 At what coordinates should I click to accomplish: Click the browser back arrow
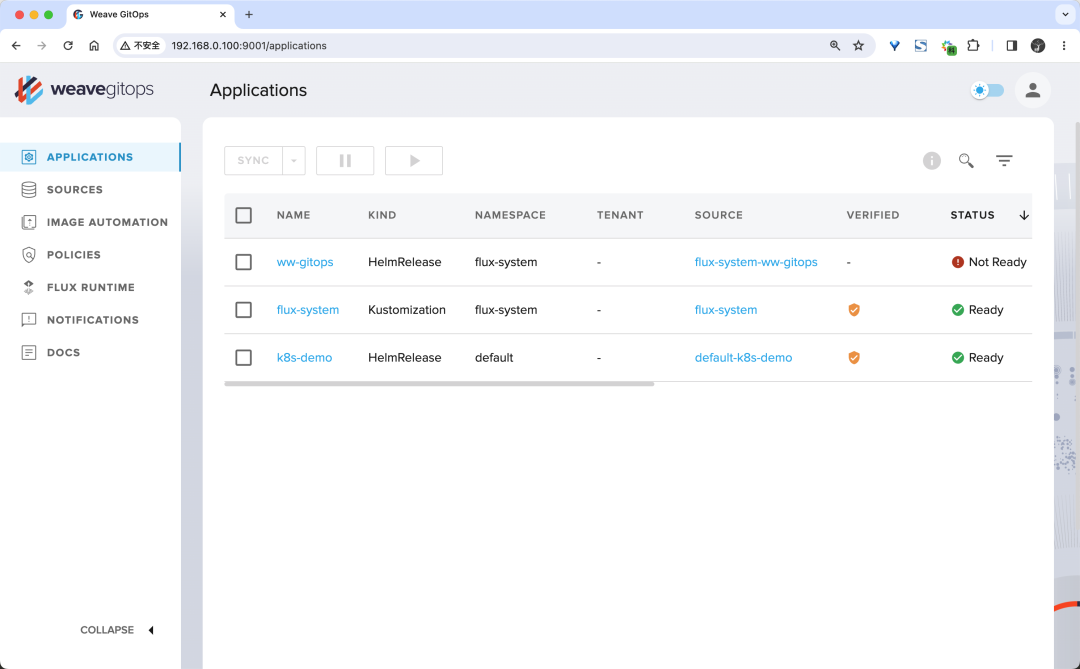point(17,45)
